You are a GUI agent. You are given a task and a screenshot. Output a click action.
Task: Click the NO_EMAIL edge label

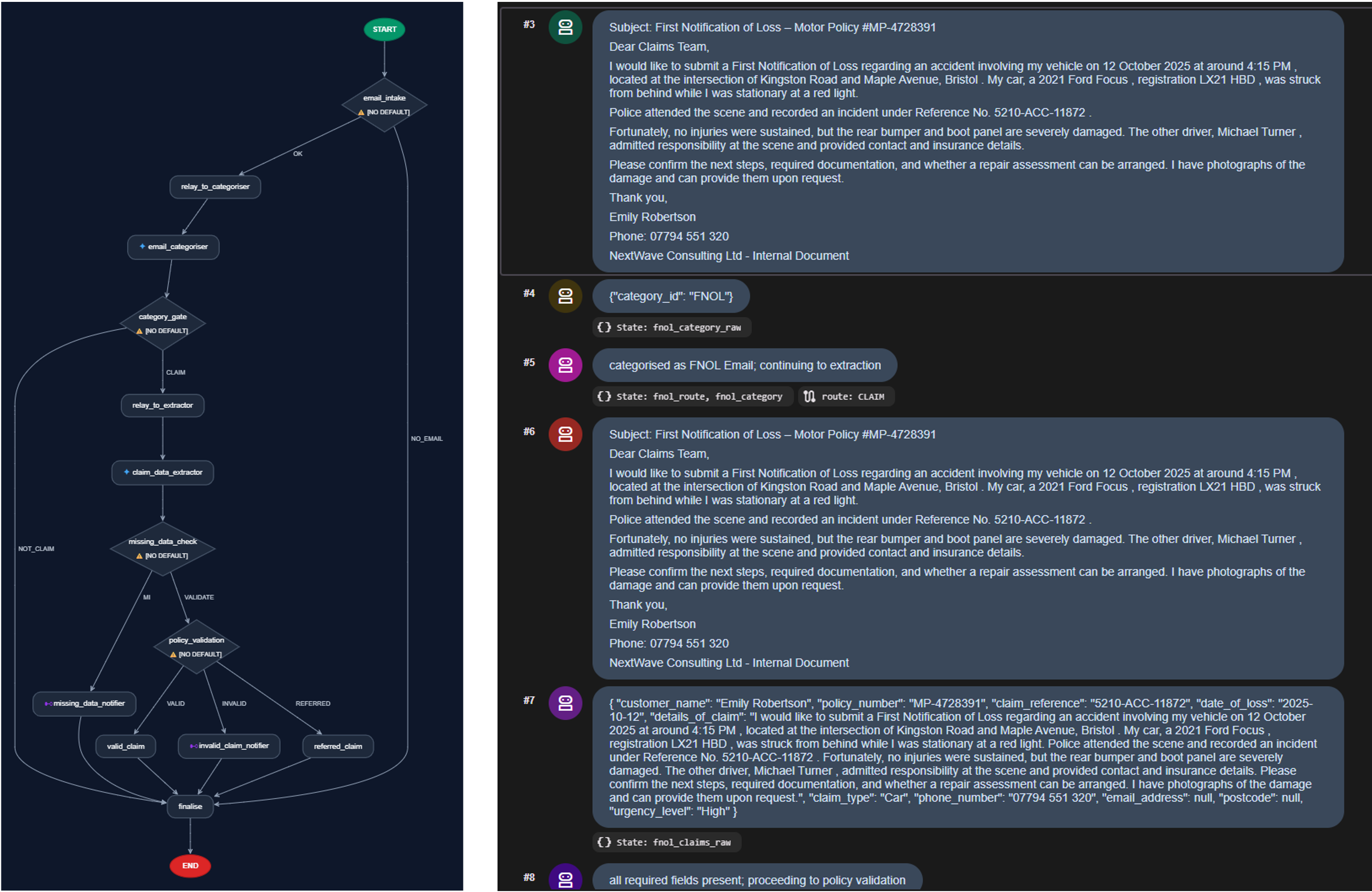[427, 439]
